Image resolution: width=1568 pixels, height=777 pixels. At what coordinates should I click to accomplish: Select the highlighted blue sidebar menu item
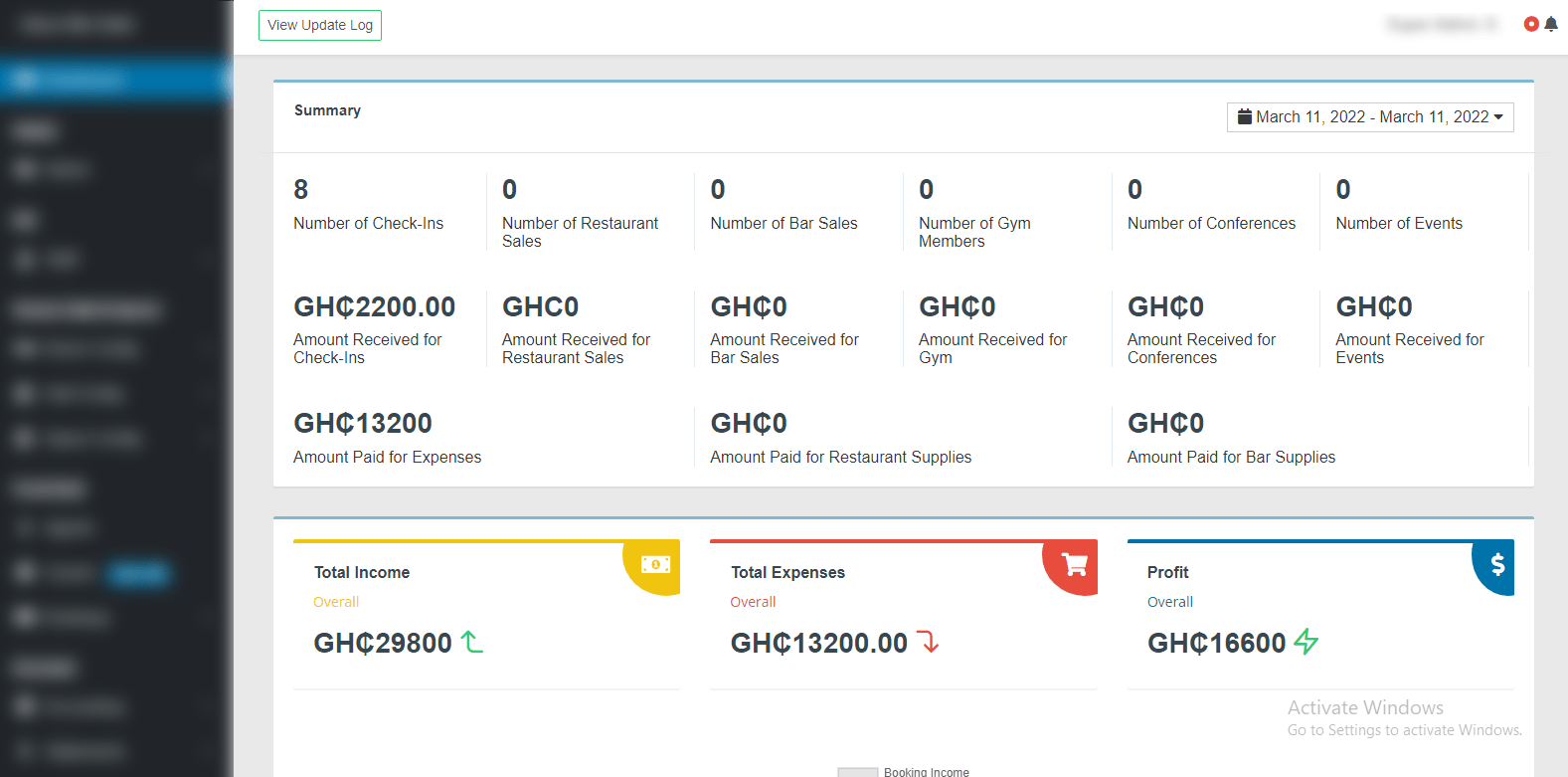(115, 80)
